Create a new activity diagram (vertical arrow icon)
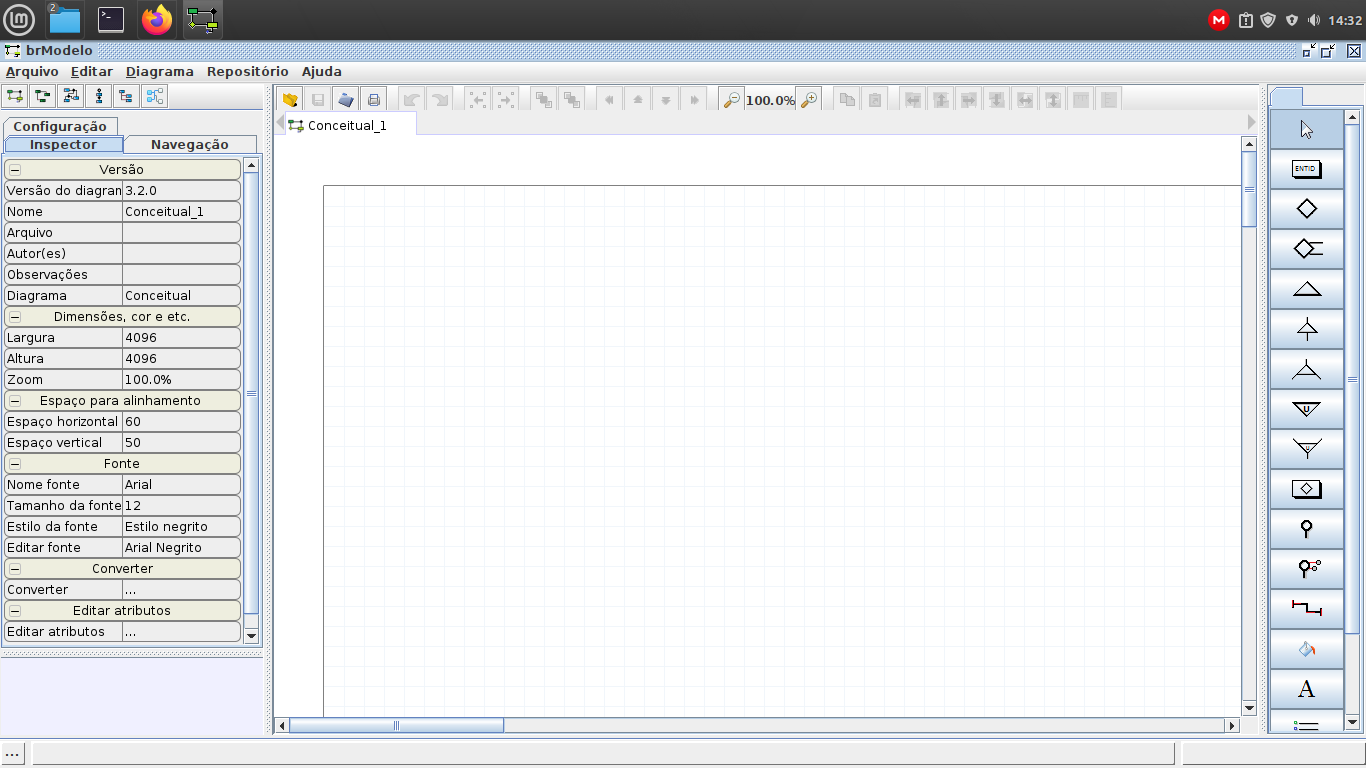1366x768 pixels. tap(99, 97)
